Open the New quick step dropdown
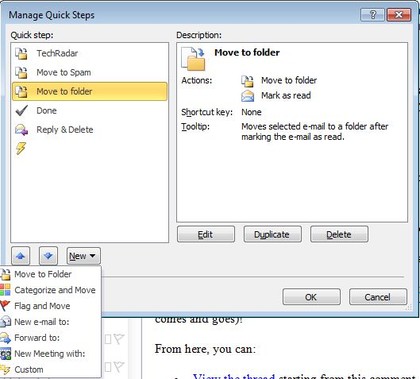 tap(83, 256)
